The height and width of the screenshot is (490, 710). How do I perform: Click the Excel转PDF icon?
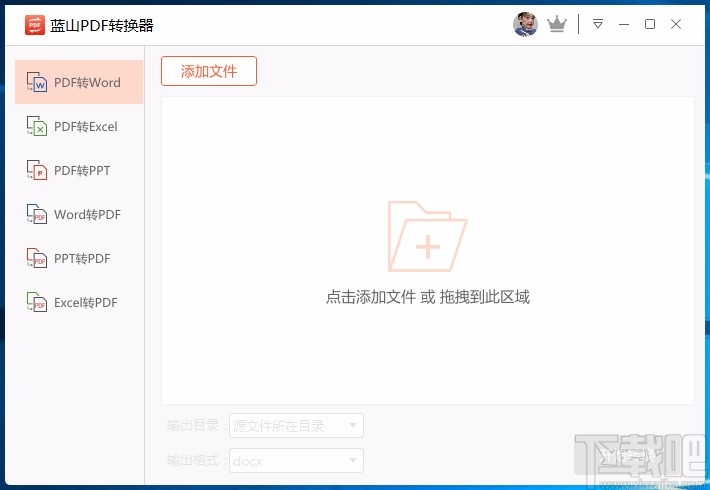(37, 302)
